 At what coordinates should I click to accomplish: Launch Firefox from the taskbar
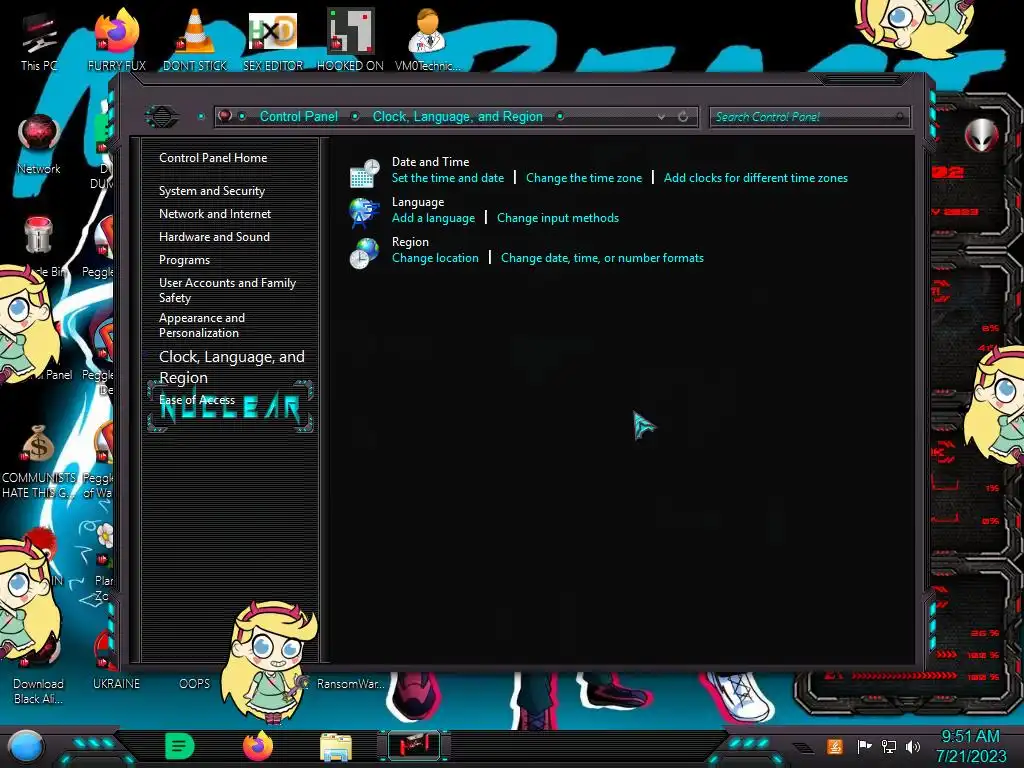point(258,746)
